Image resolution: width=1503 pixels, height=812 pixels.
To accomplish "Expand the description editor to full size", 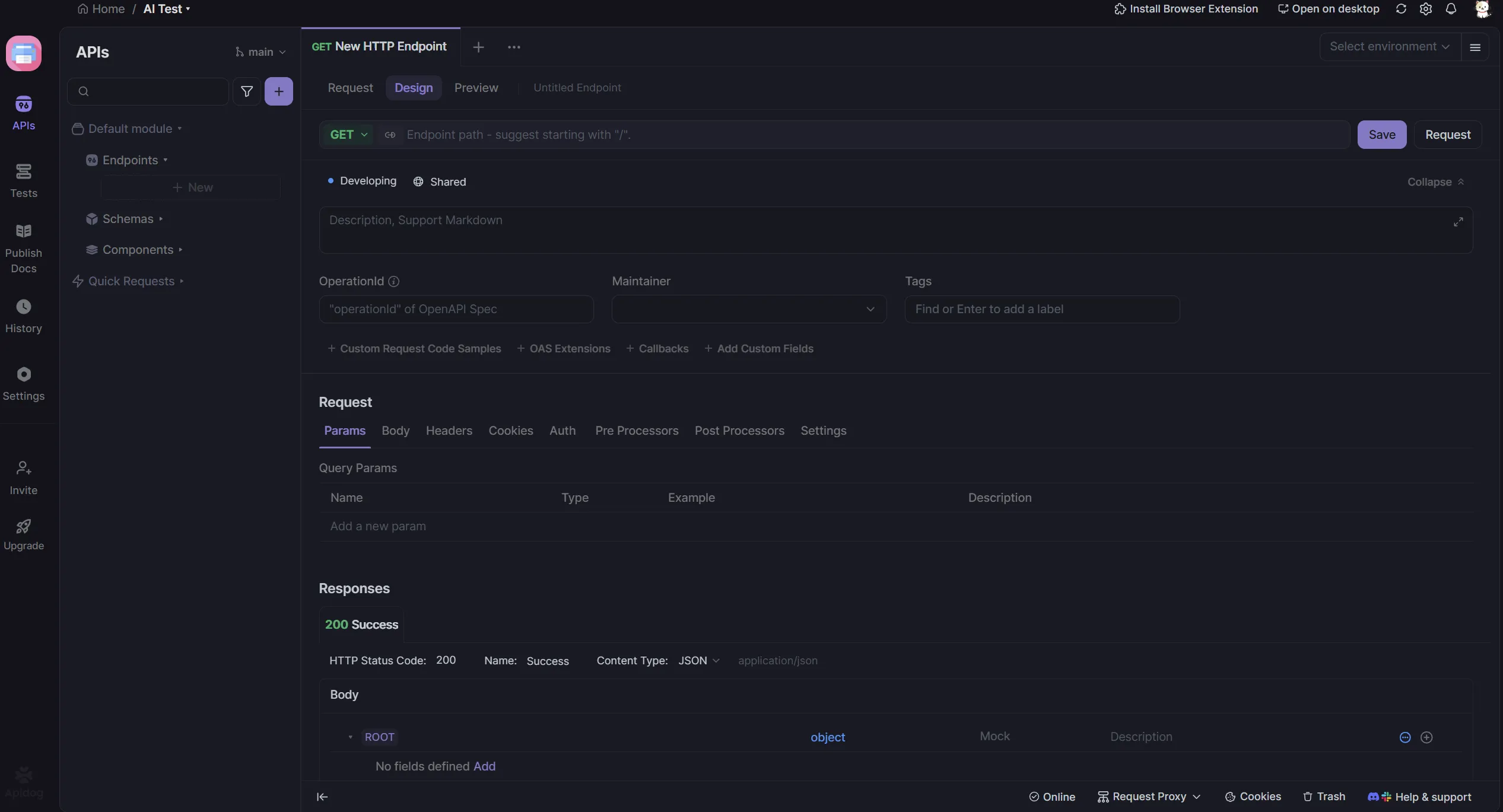I will point(1458,222).
